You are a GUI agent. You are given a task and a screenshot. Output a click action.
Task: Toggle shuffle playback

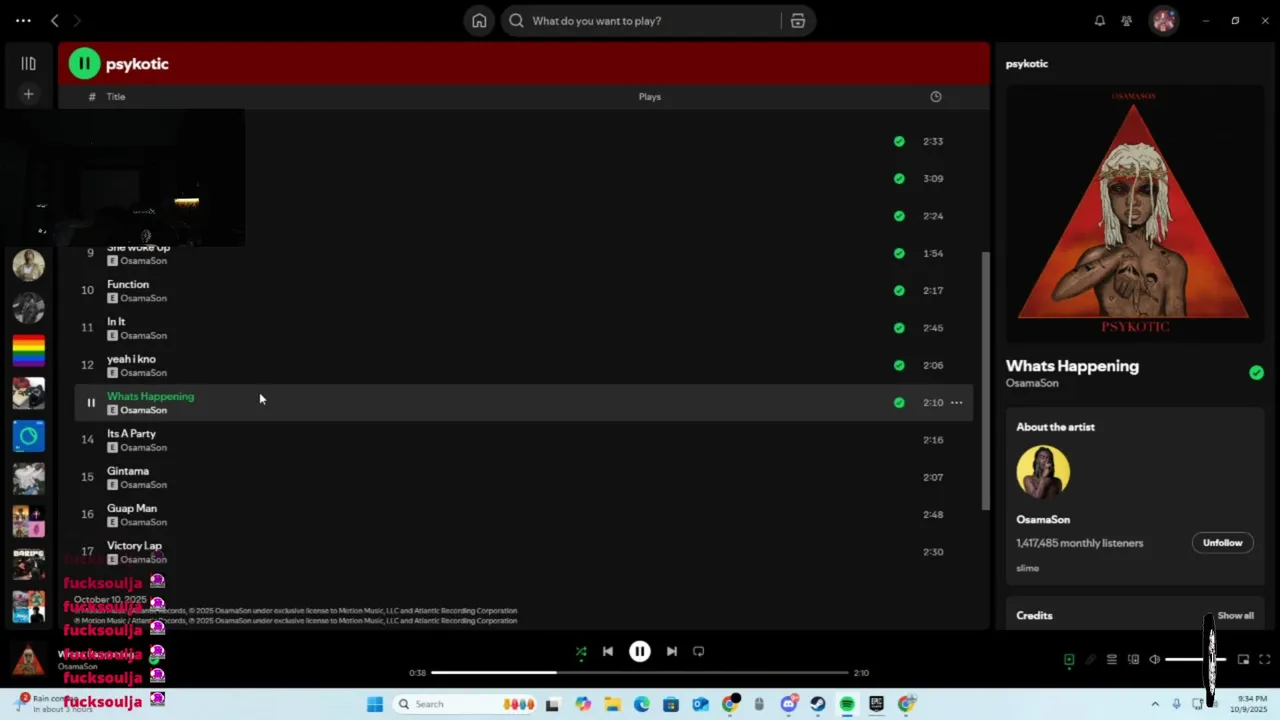tap(581, 651)
